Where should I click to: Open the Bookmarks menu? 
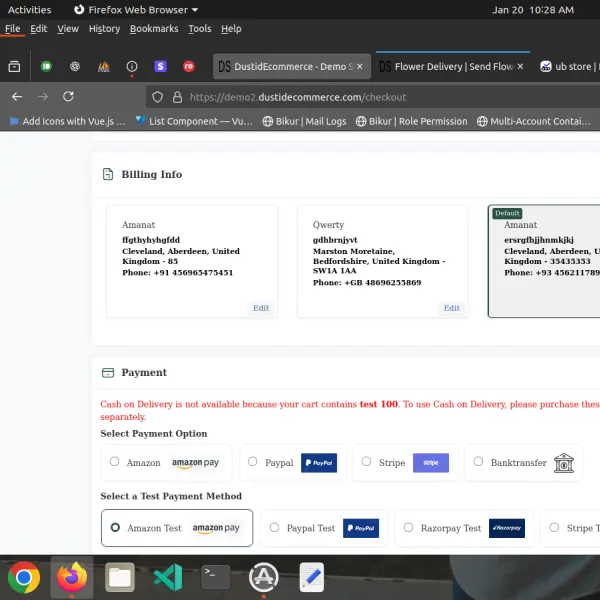tap(153, 29)
